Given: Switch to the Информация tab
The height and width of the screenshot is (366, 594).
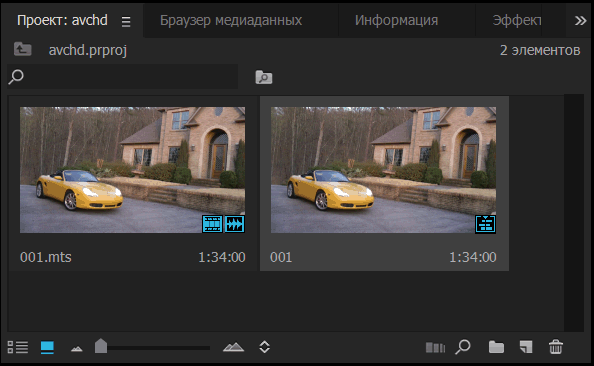Looking at the screenshot, I should pyautogui.click(x=396, y=20).
